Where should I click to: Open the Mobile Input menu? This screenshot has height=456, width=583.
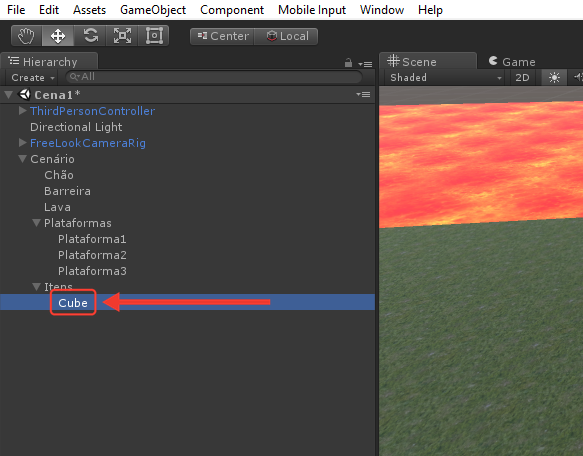tap(312, 10)
